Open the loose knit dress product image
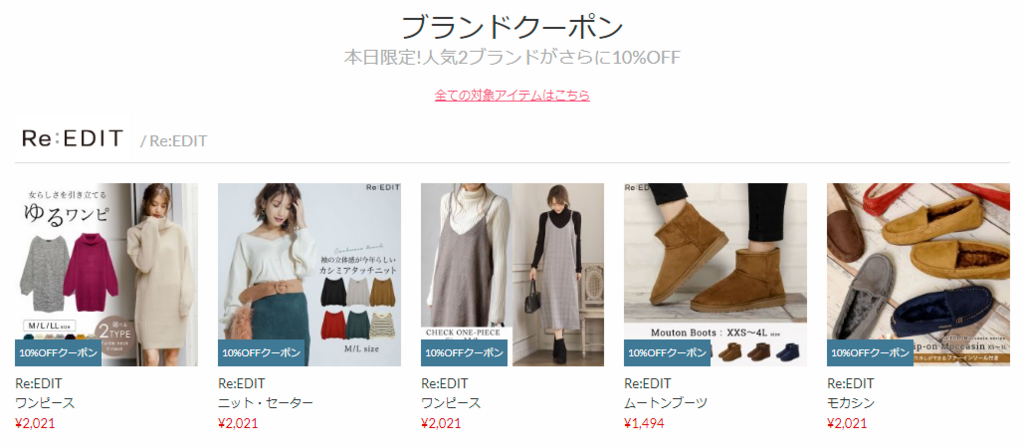1024x447 pixels. tap(106, 274)
